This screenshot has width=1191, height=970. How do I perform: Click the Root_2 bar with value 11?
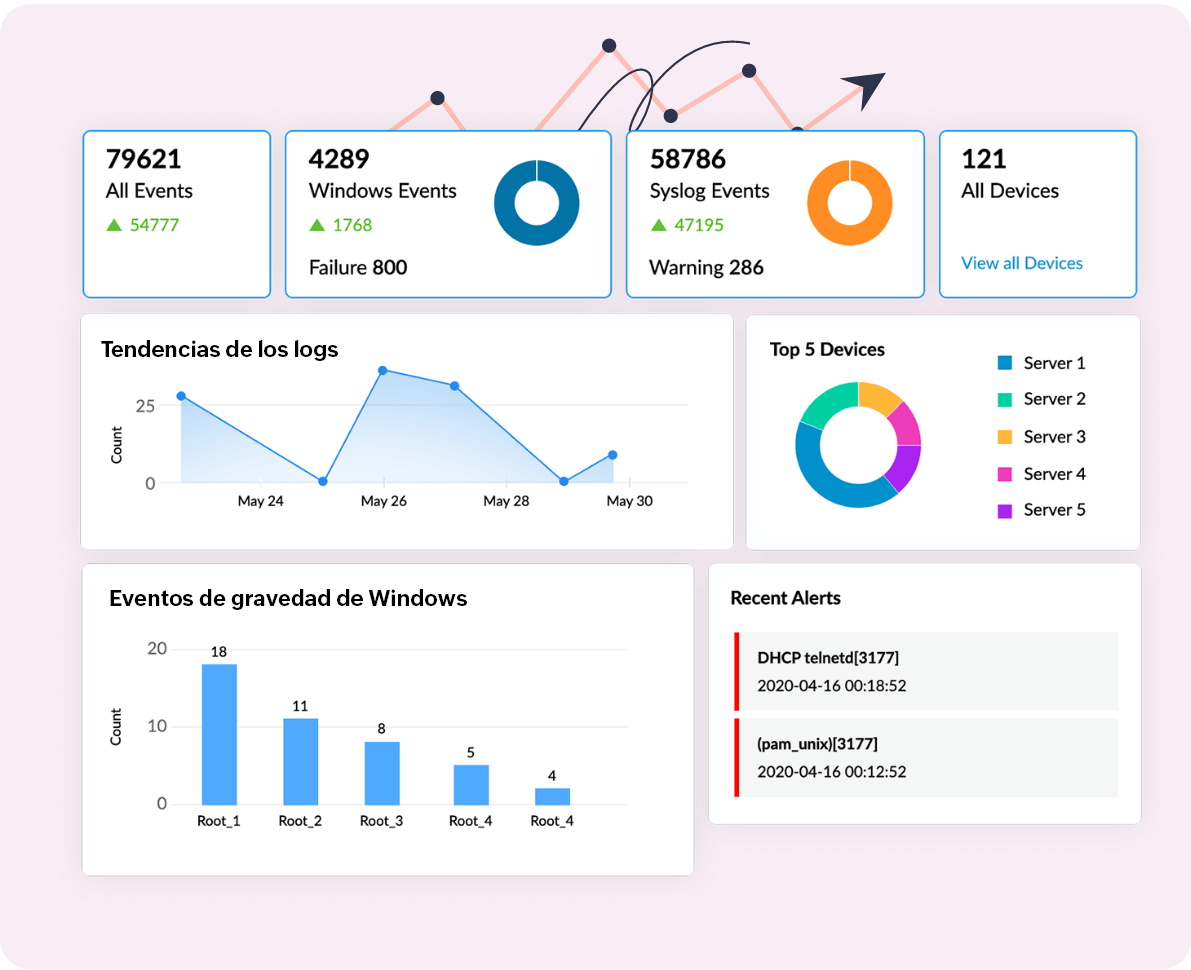[x=300, y=761]
